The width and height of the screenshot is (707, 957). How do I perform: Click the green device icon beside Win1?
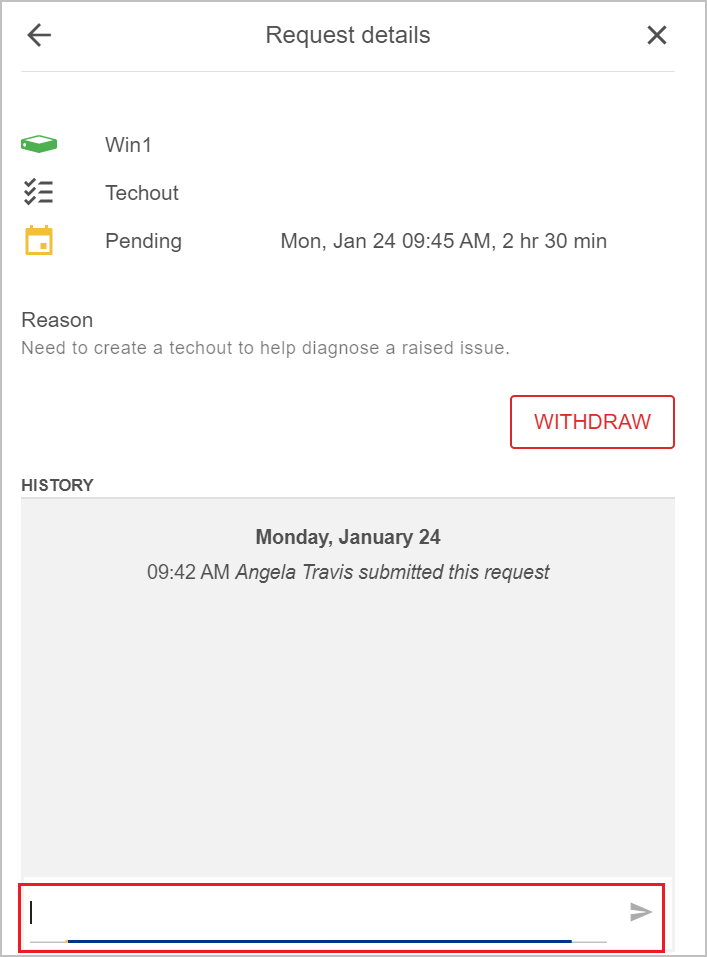pyautogui.click(x=39, y=145)
